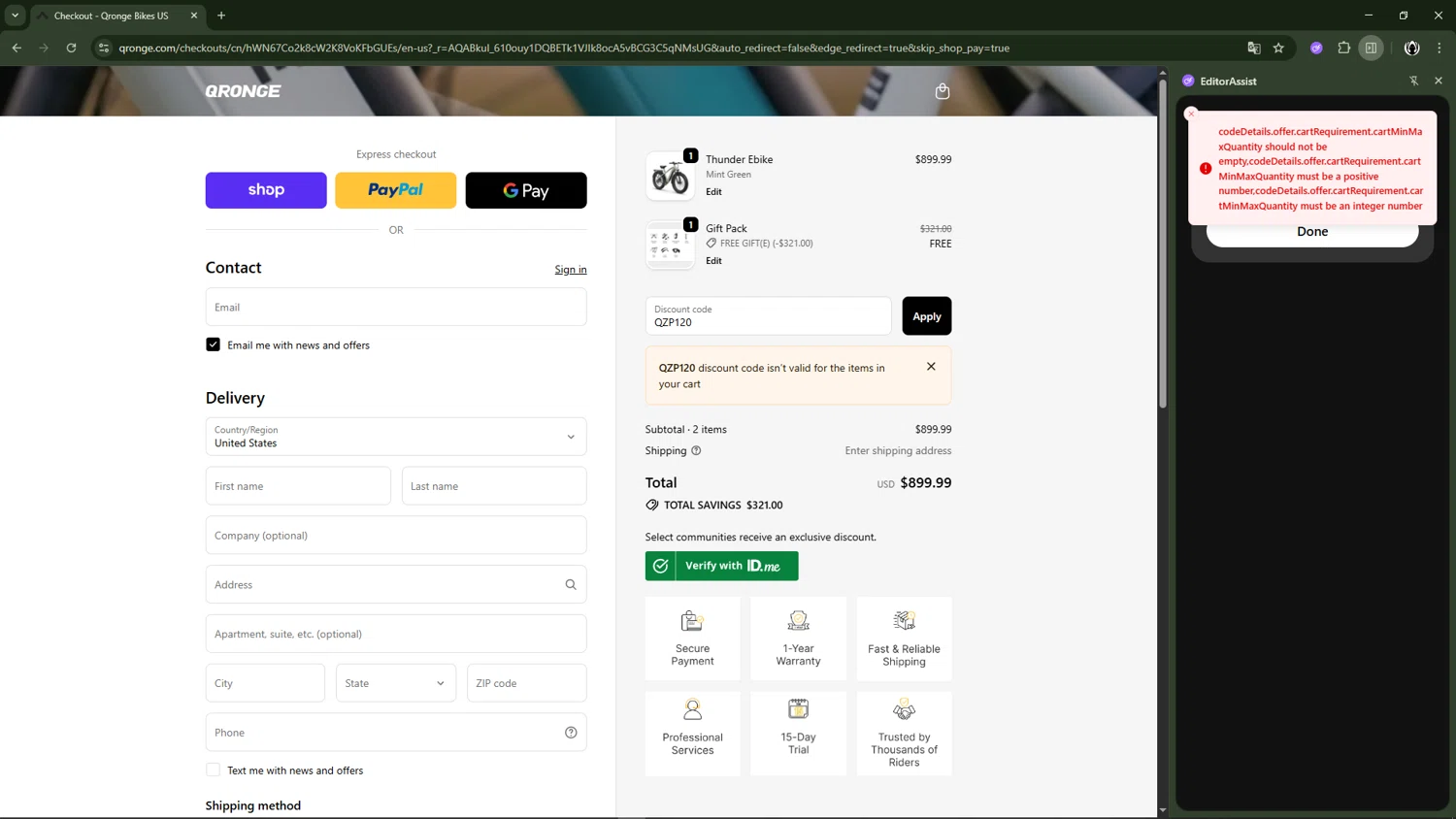Image resolution: width=1456 pixels, height=819 pixels.
Task: Bookmark this page with the star icon
Action: [x=1278, y=48]
